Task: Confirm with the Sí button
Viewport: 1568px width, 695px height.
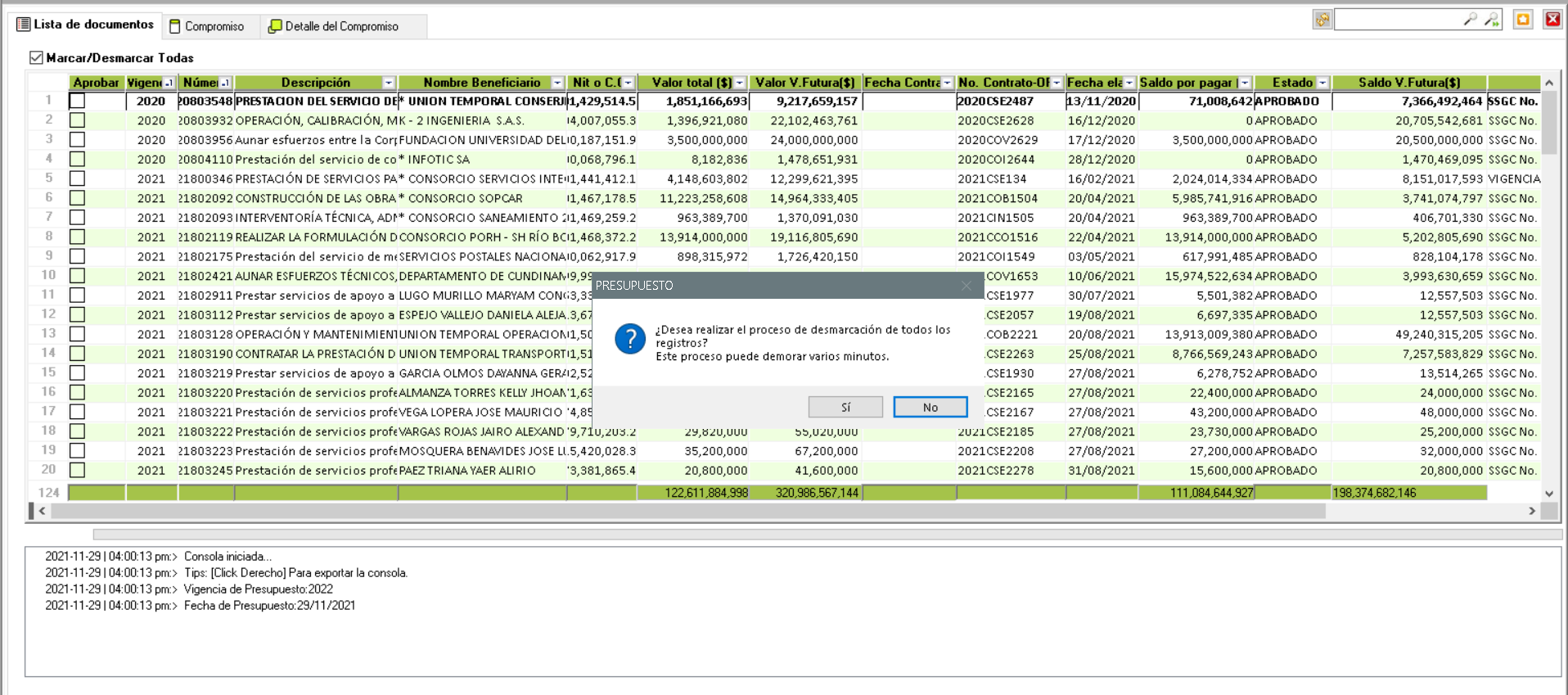Action: pos(845,407)
